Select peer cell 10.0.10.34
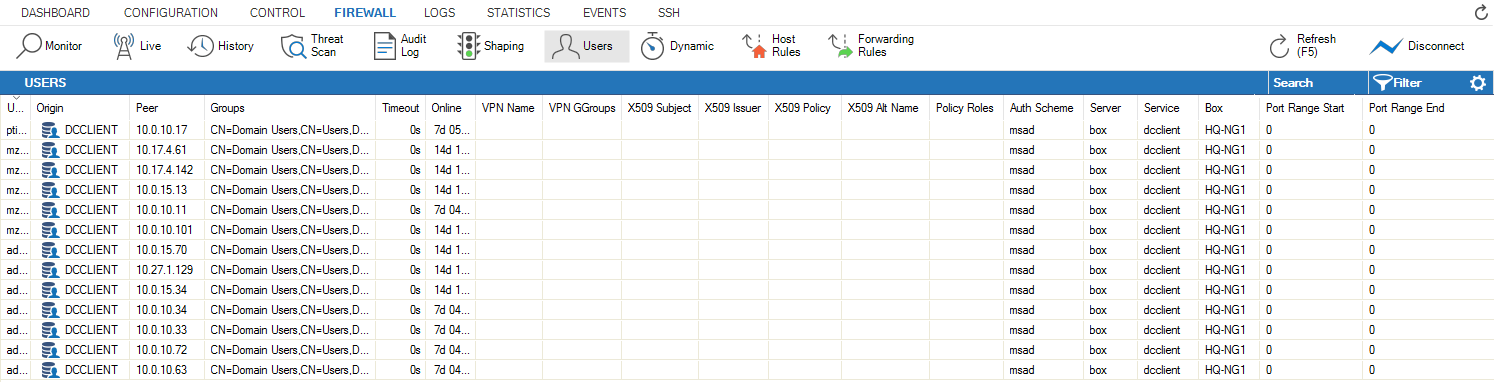The height and width of the screenshot is (382, 1494). pyautogui.click(x=167, y=310)
